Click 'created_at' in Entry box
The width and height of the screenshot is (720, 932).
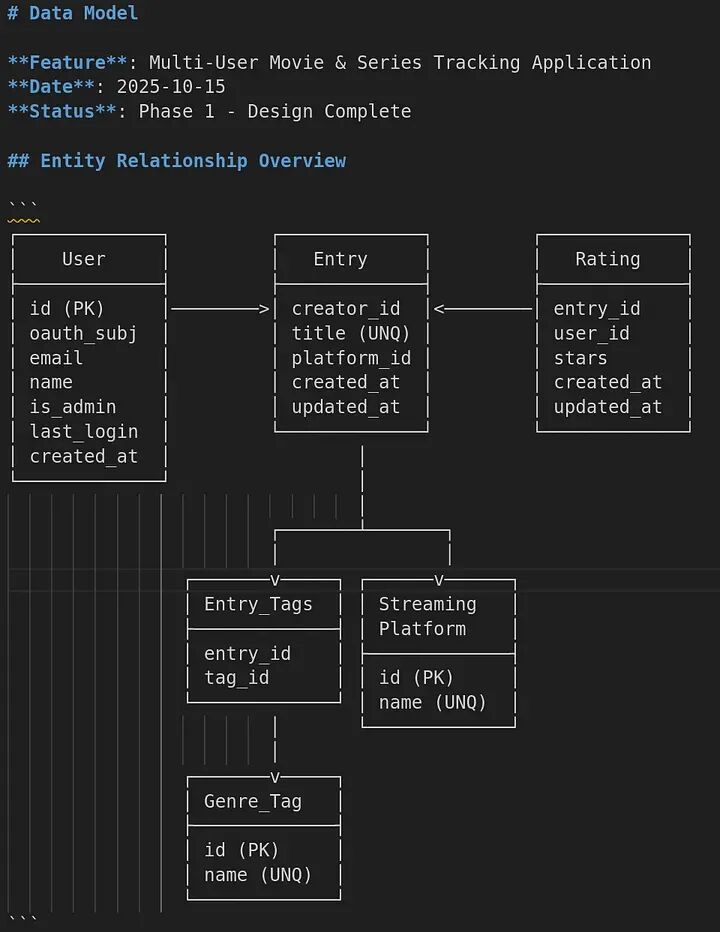(346, 382)
